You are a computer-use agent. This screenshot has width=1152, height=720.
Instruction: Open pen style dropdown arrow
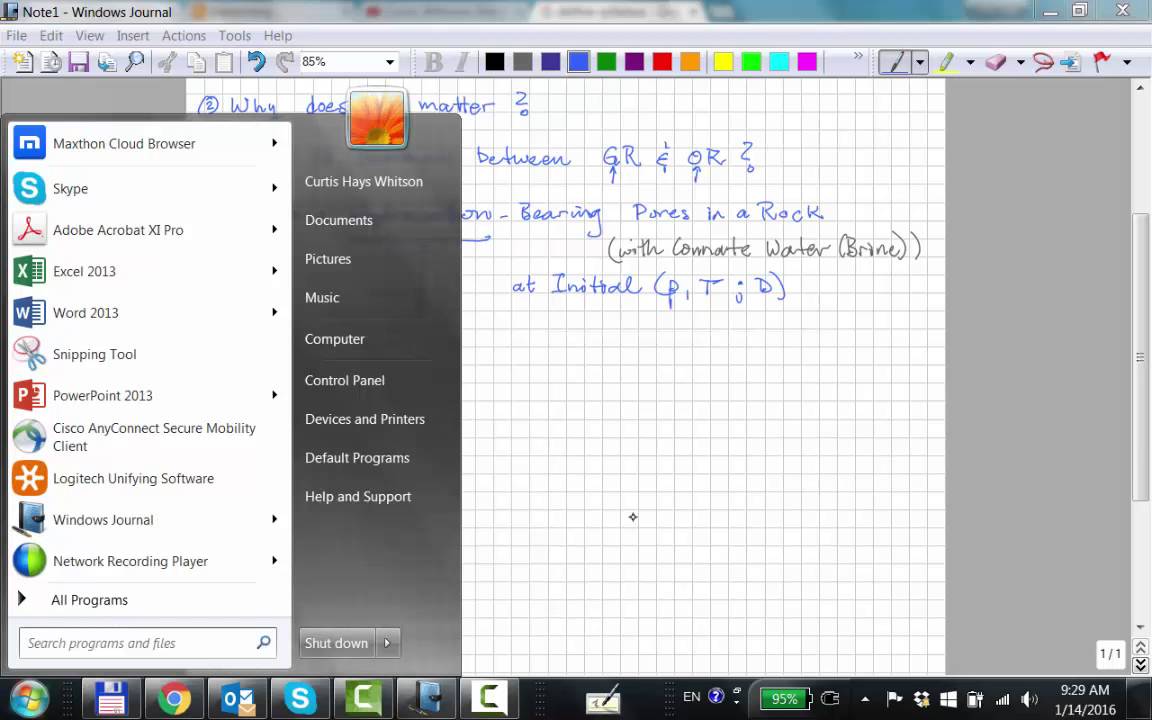click(x=920, y=62)
